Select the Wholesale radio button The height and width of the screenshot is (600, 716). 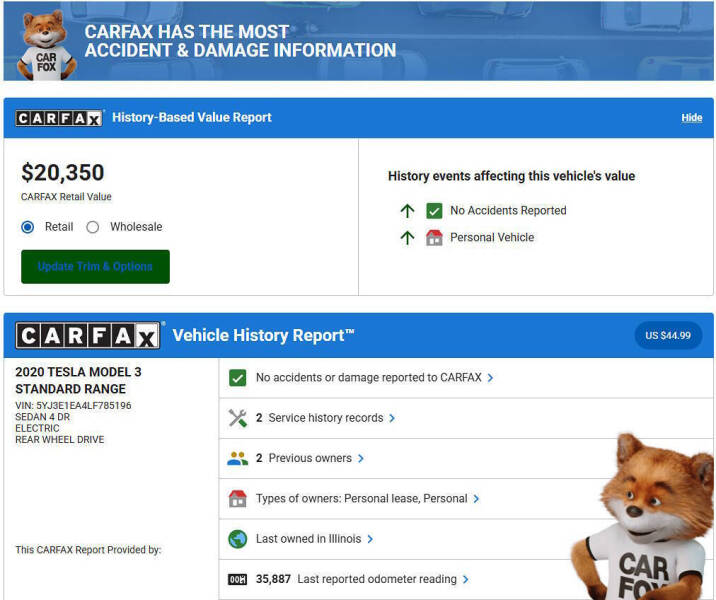coord(93,227)
